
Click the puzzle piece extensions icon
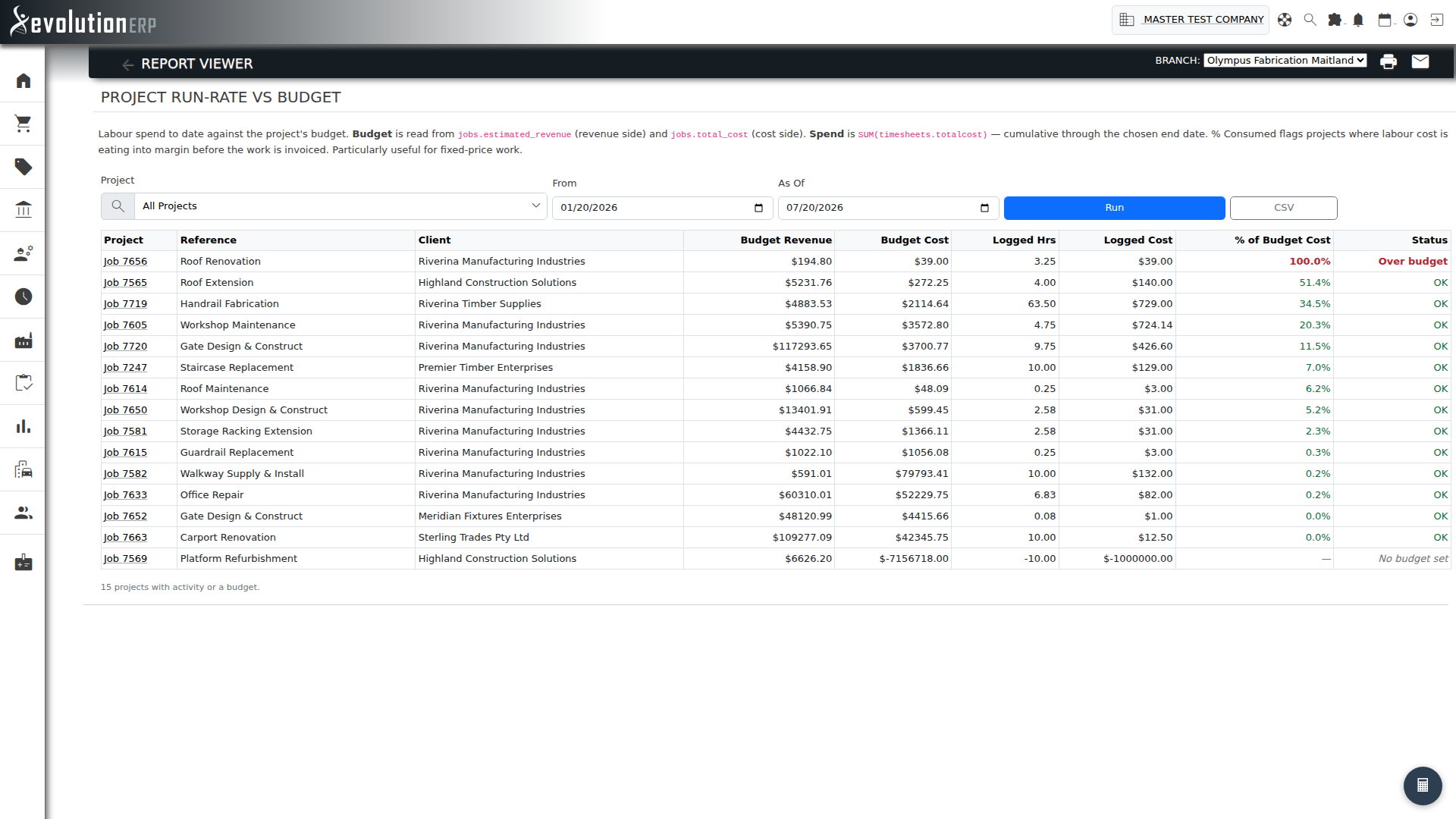pos(1335,20)
